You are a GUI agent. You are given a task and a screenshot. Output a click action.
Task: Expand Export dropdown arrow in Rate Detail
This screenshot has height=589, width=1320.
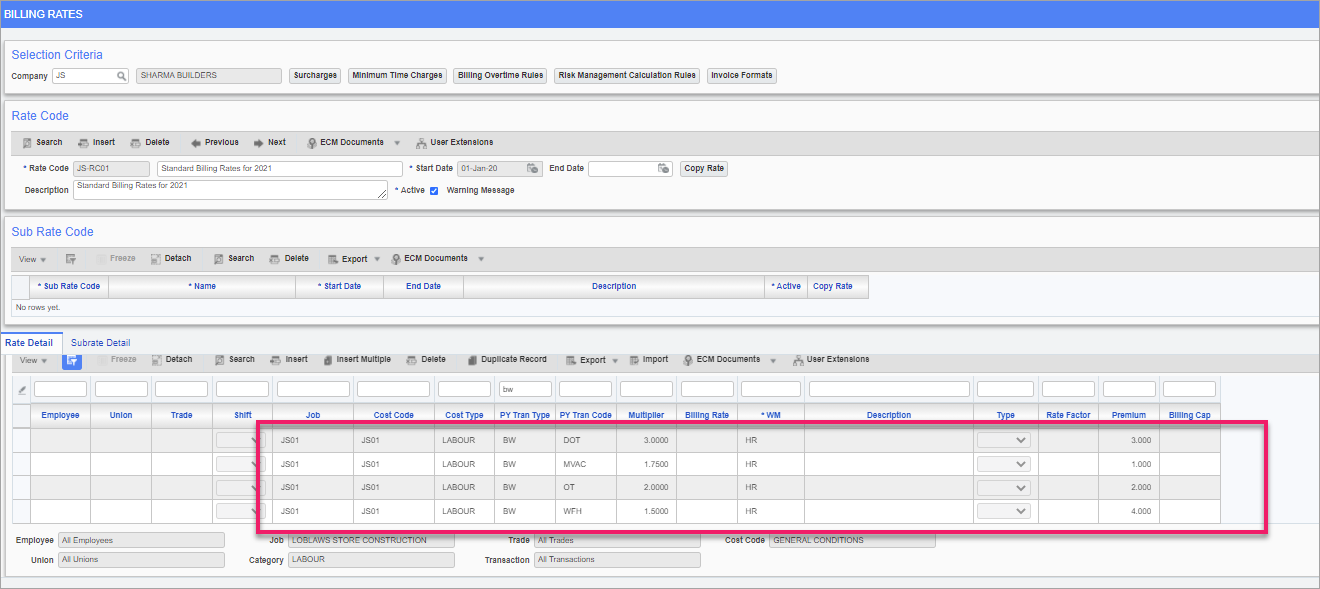pyautogui.click(x=615, y=361)
